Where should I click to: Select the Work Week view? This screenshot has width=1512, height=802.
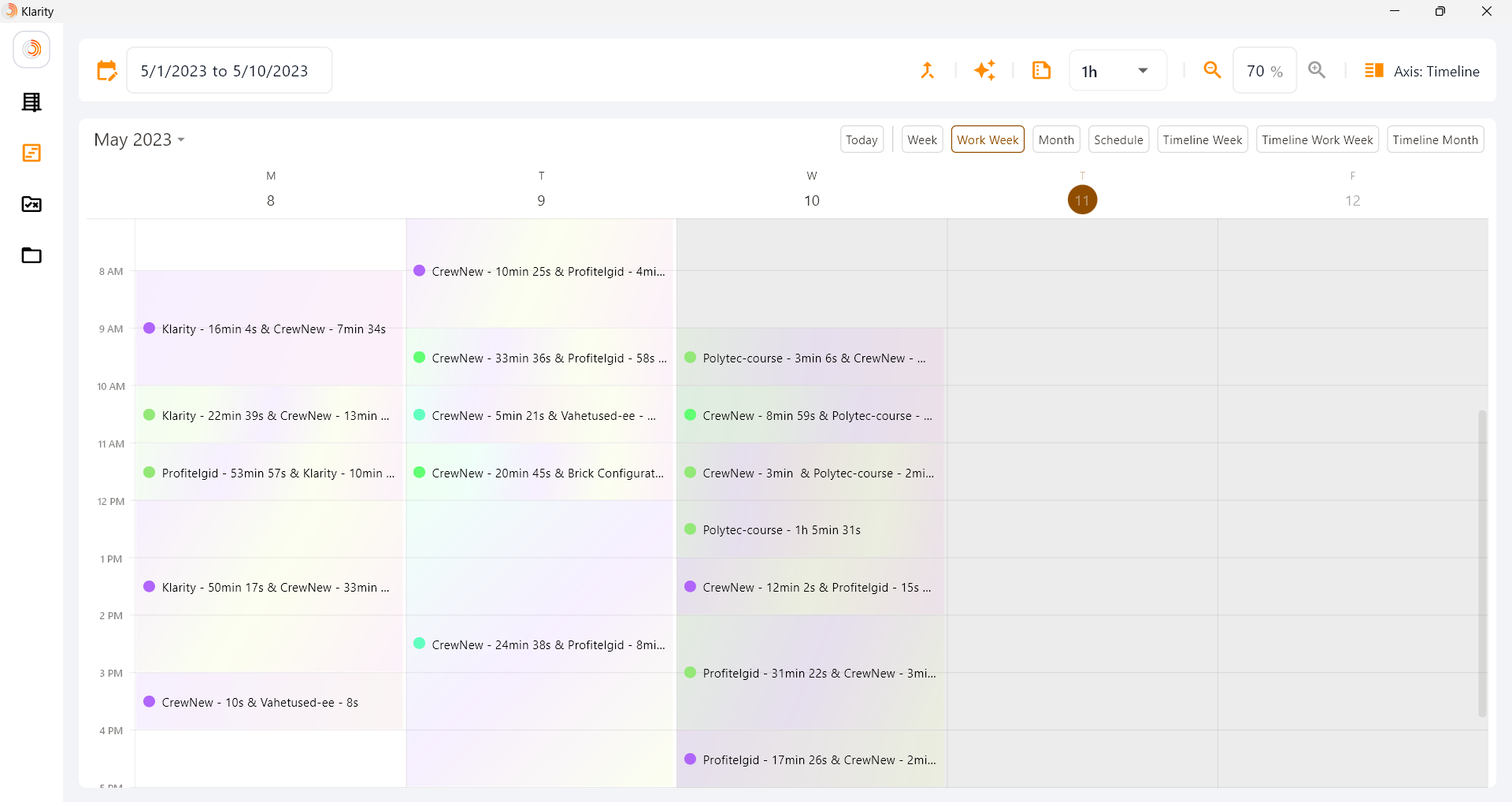[988, 139]
